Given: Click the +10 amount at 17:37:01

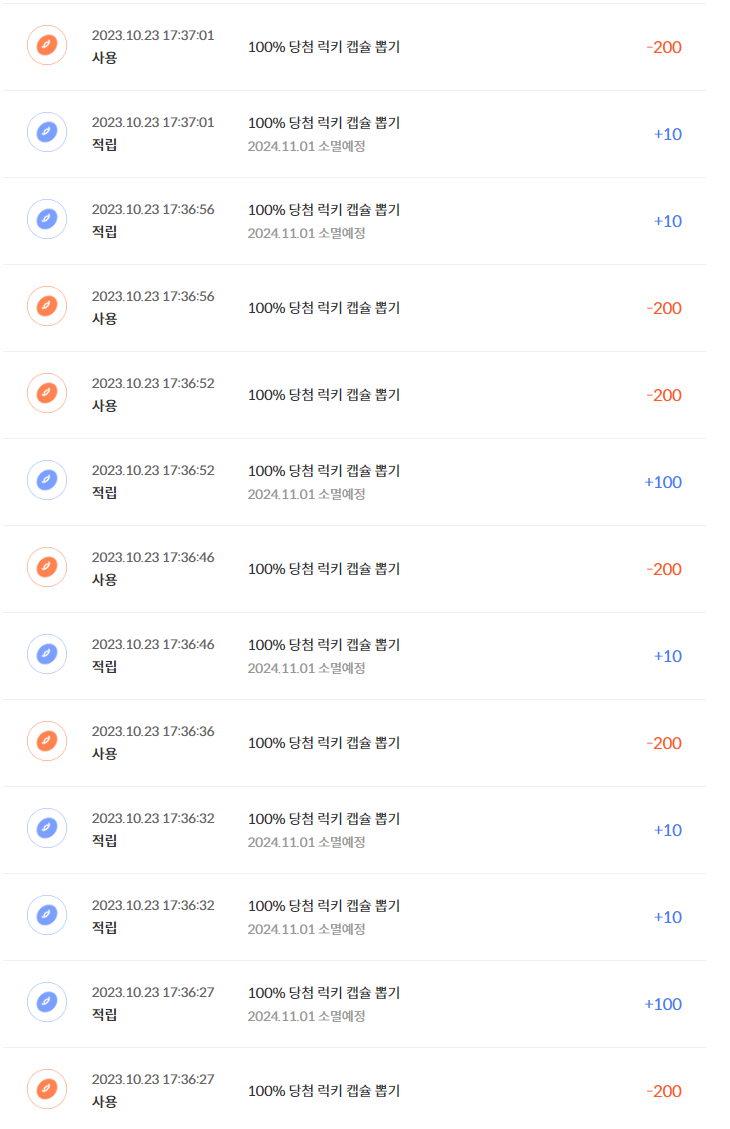Looking at the screenshot, I should click(x=667, y=134).
